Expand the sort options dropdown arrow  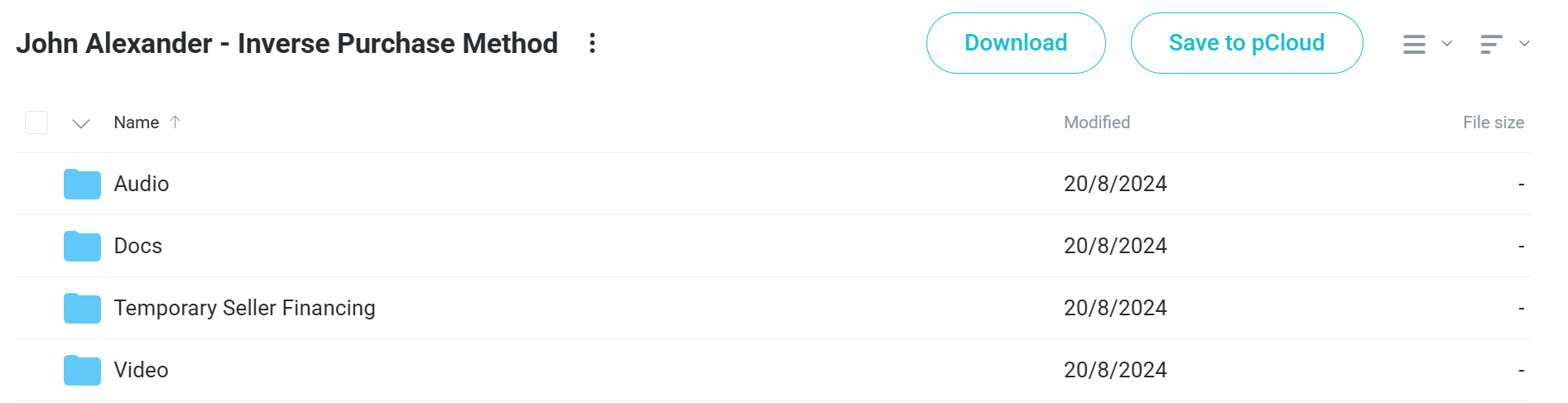1524,43
